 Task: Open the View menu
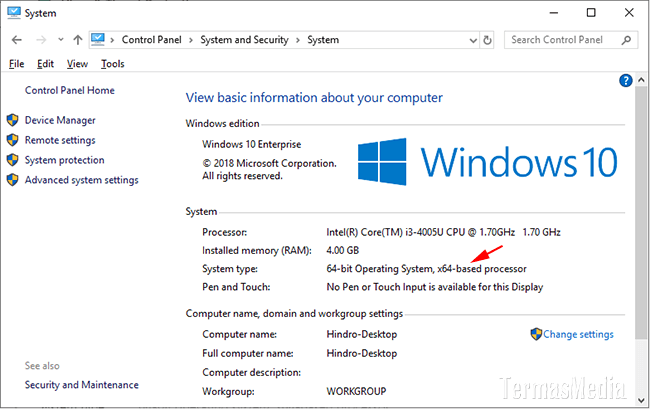tap(78, 64)
